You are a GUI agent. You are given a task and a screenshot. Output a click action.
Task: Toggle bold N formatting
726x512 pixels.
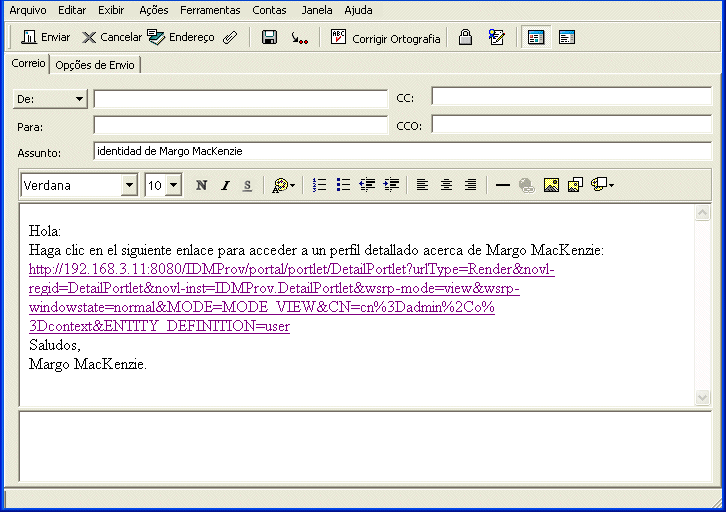pos(201,186)
